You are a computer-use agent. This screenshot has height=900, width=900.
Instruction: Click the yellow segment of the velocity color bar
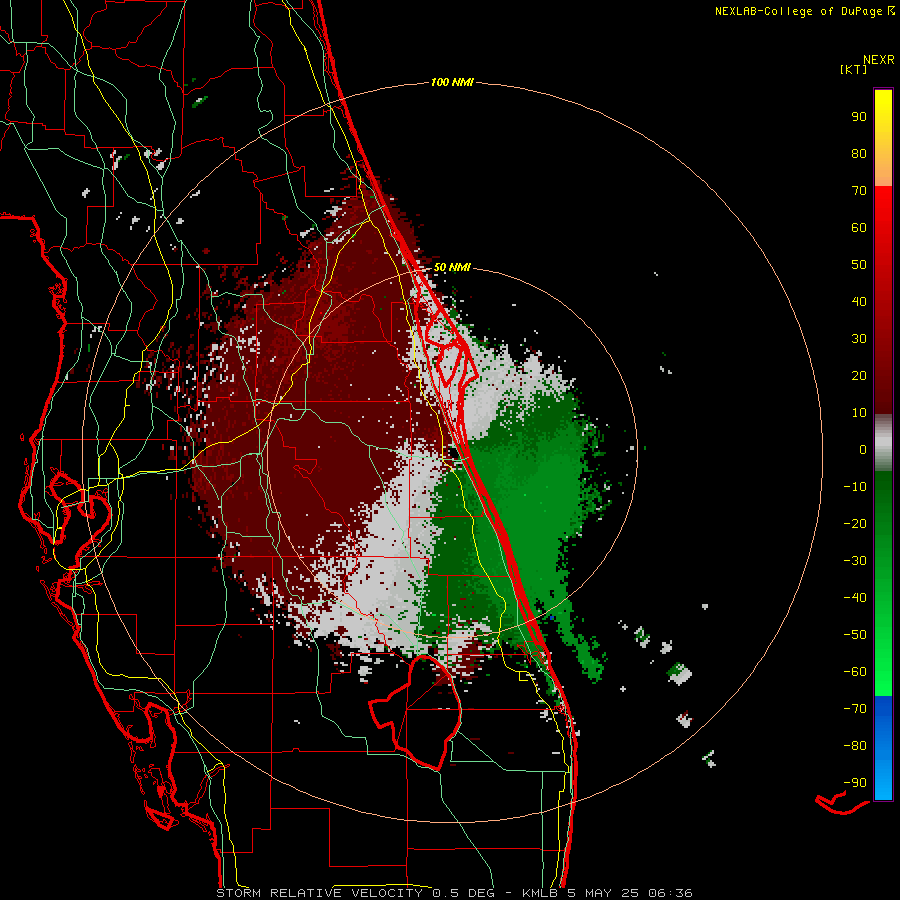(883, 138)
